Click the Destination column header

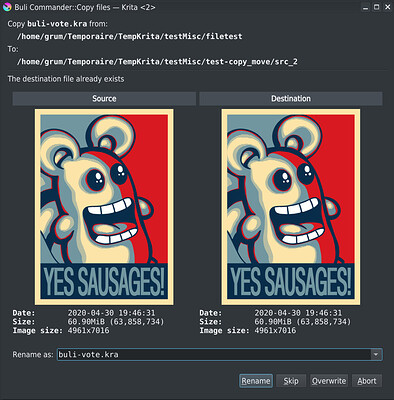pos(291,99)
